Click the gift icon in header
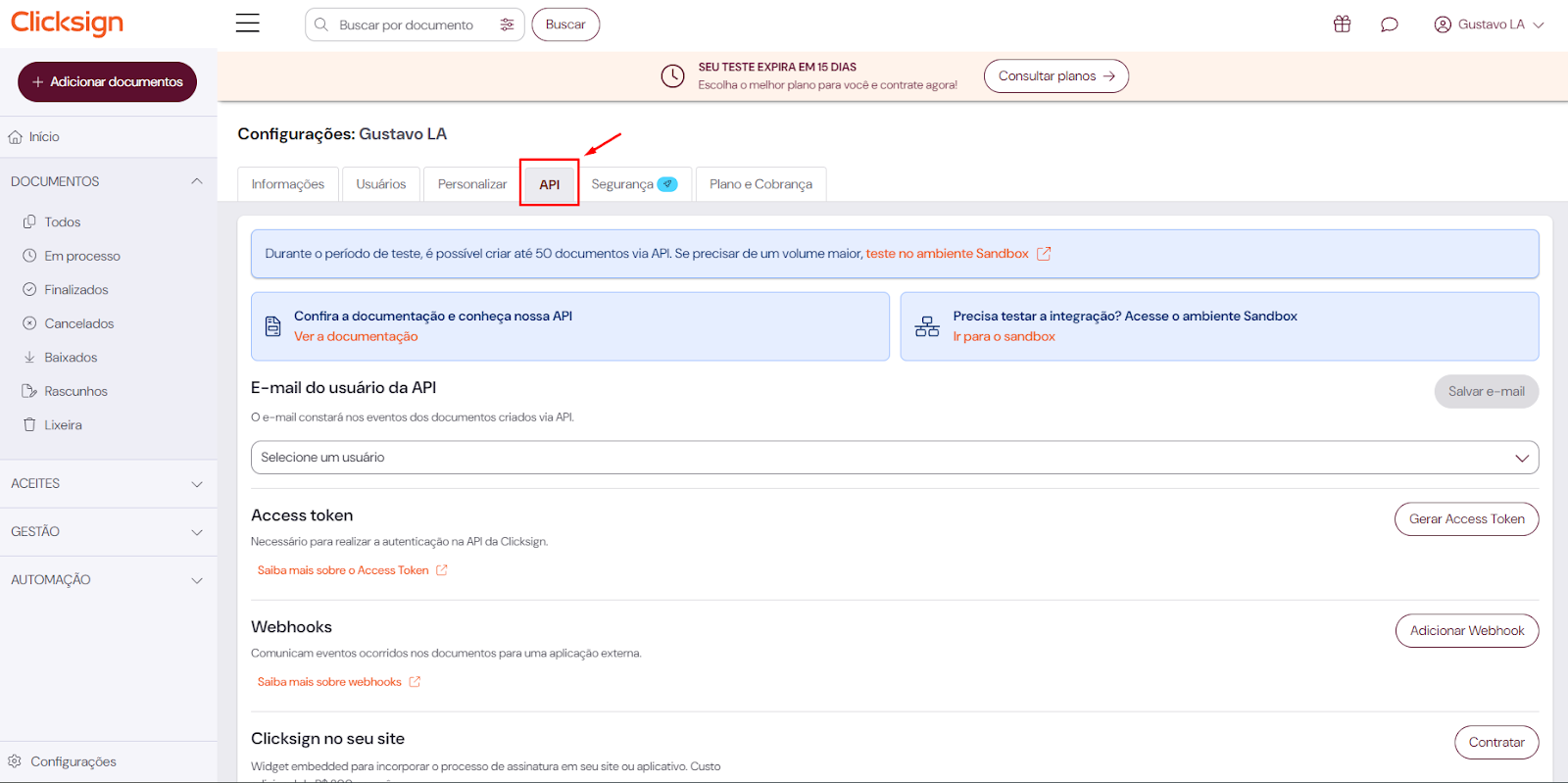Viewport: 1568px width, 783px height. tap(1342, 24)
